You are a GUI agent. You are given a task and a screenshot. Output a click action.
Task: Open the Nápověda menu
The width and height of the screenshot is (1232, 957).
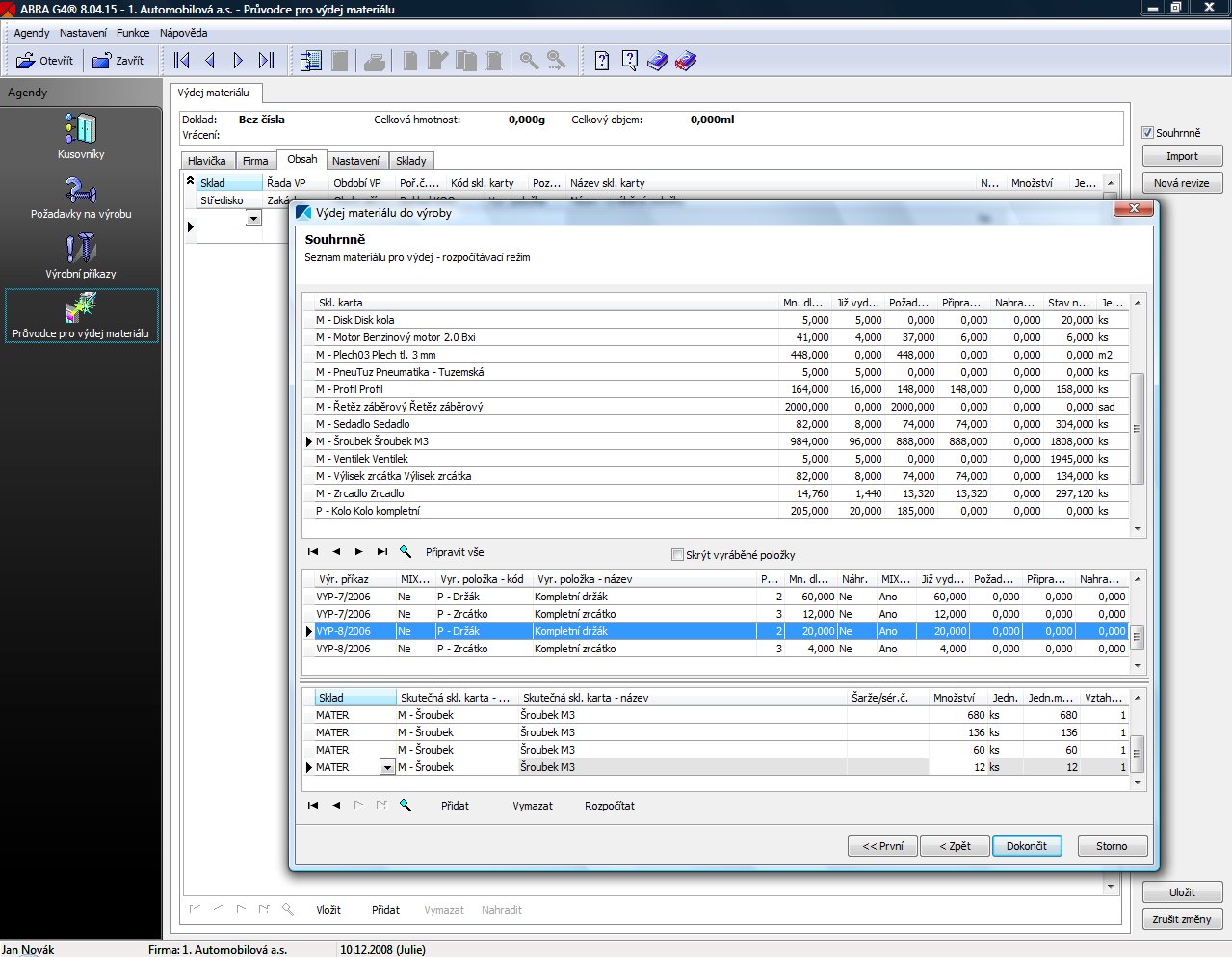pyautogui.click(x=184, y=33)
